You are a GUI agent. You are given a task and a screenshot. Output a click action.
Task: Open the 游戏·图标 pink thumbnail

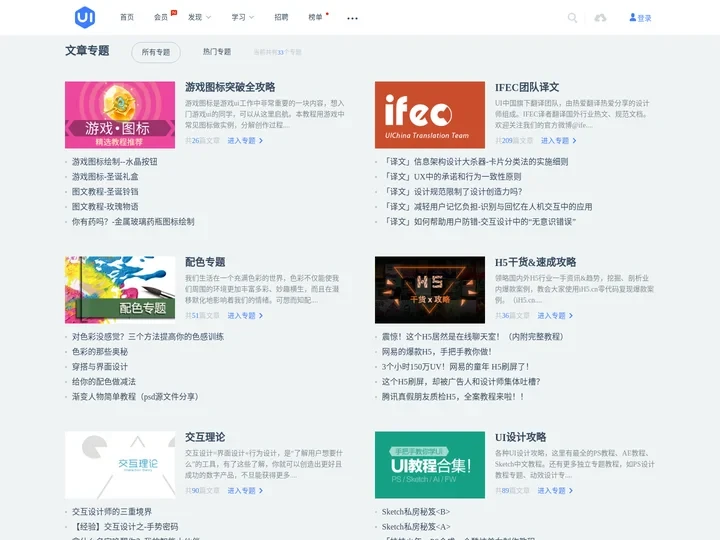tap(120, 115)
